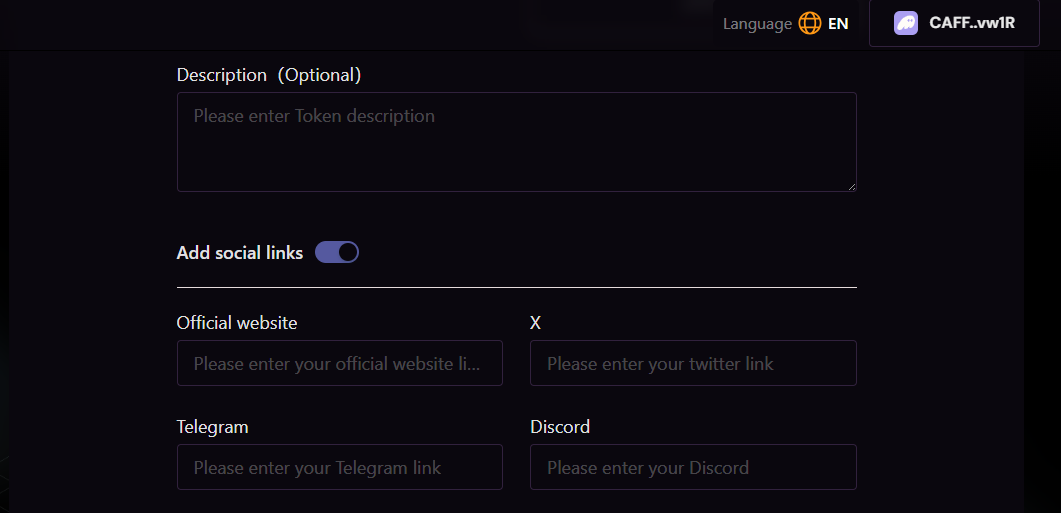
Task: Click the (Optional) text beside Description
Action: click(319, 75)
